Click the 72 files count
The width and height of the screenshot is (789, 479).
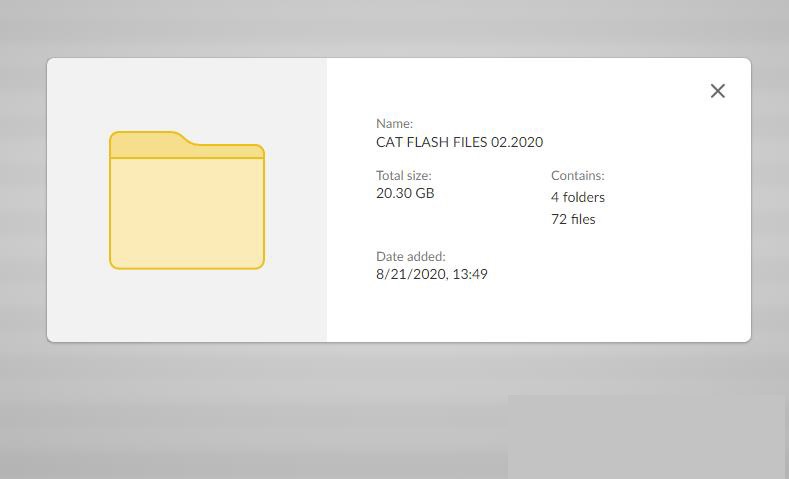tap(573, 219)
